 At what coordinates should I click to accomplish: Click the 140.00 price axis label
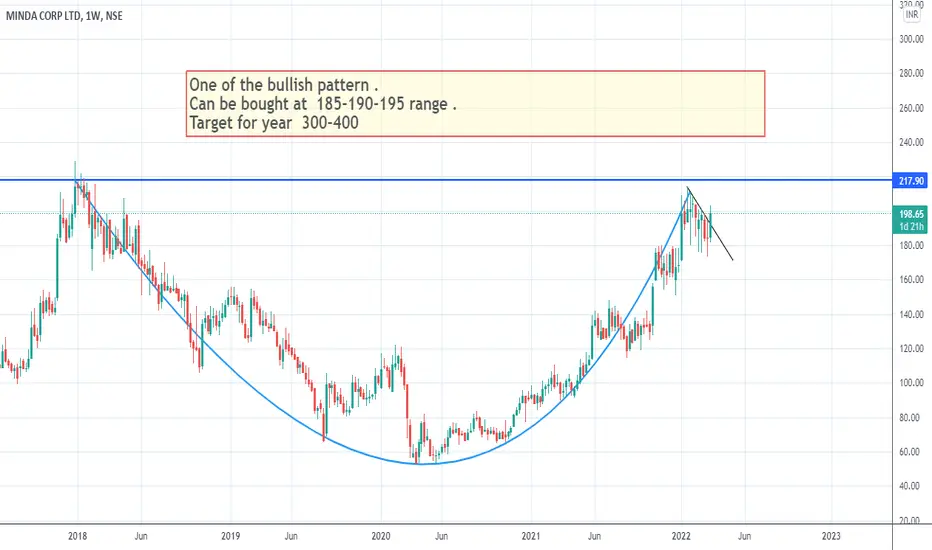[912, 314]
